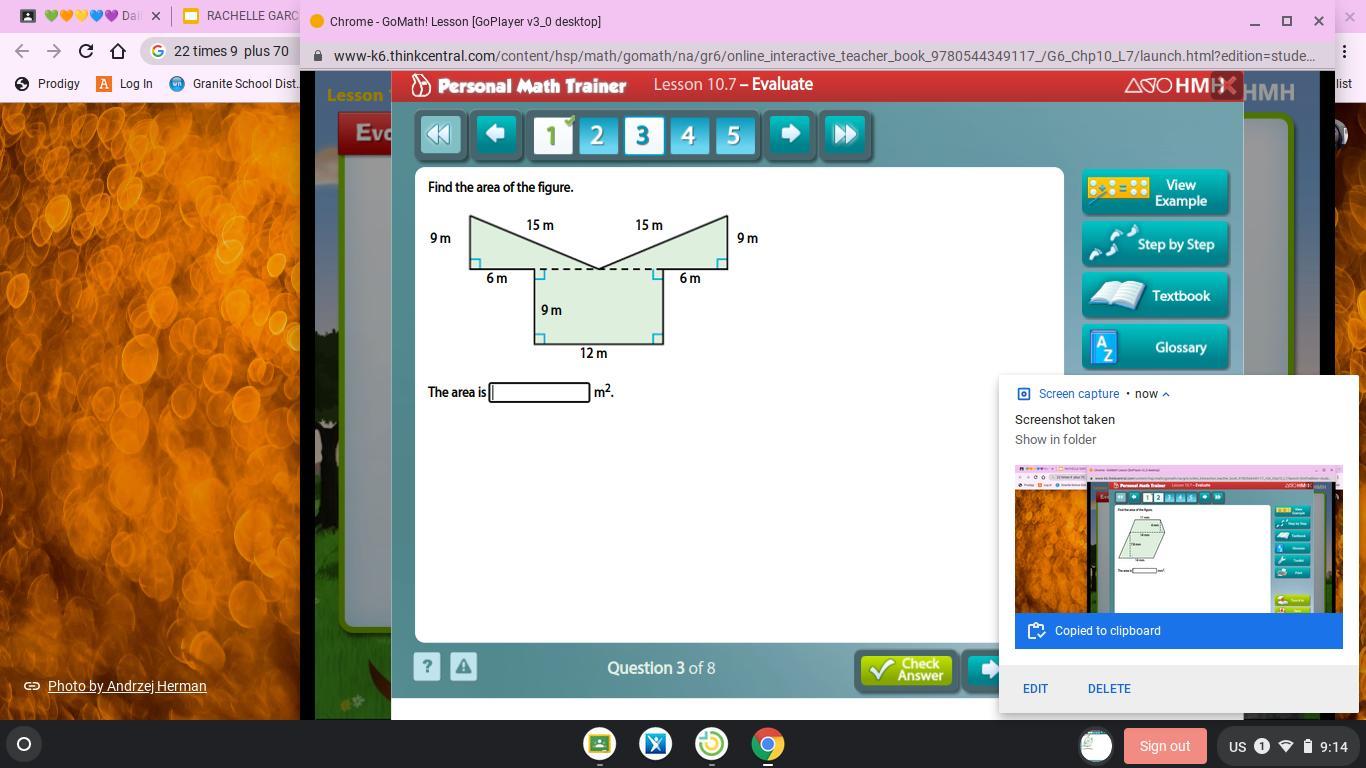
Task: Select question 2 tab
Action: (x=598, y=135)
